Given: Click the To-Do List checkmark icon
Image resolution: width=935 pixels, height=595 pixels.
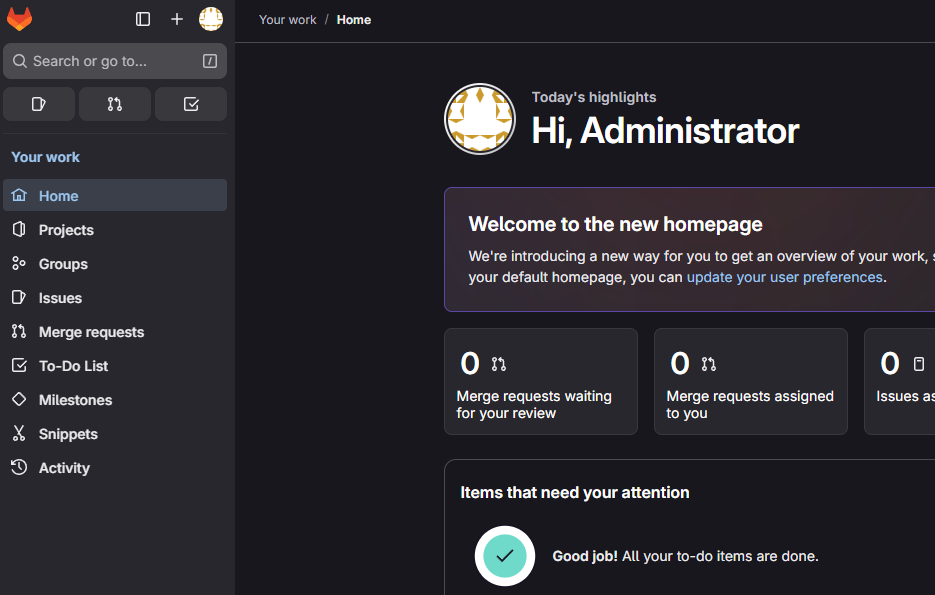Looking at the screenshot, I should pos(19,365).
